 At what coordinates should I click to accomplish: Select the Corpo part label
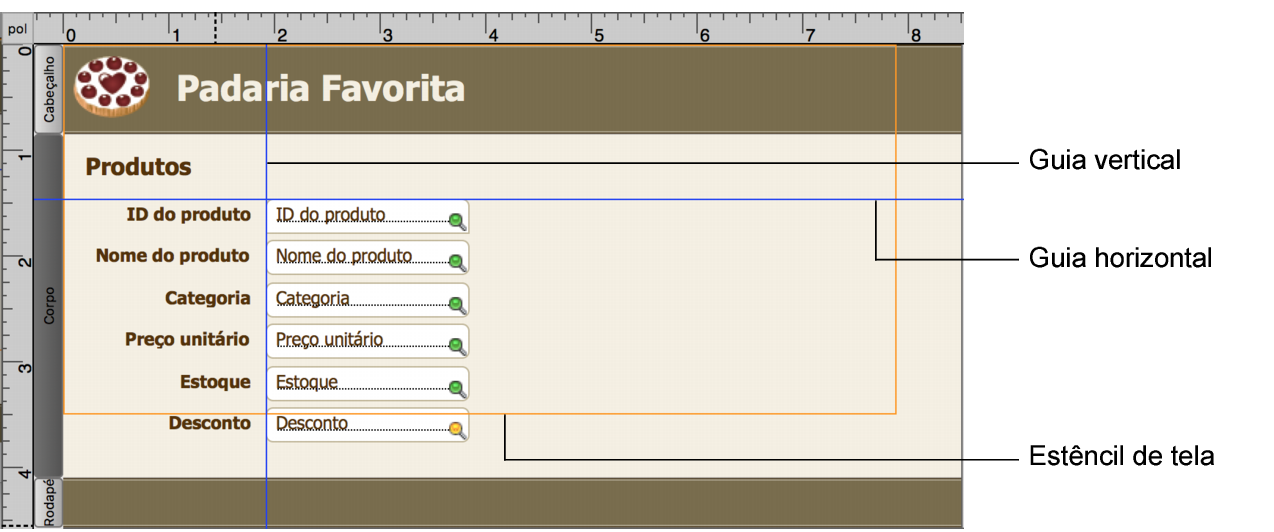(48, 306)
